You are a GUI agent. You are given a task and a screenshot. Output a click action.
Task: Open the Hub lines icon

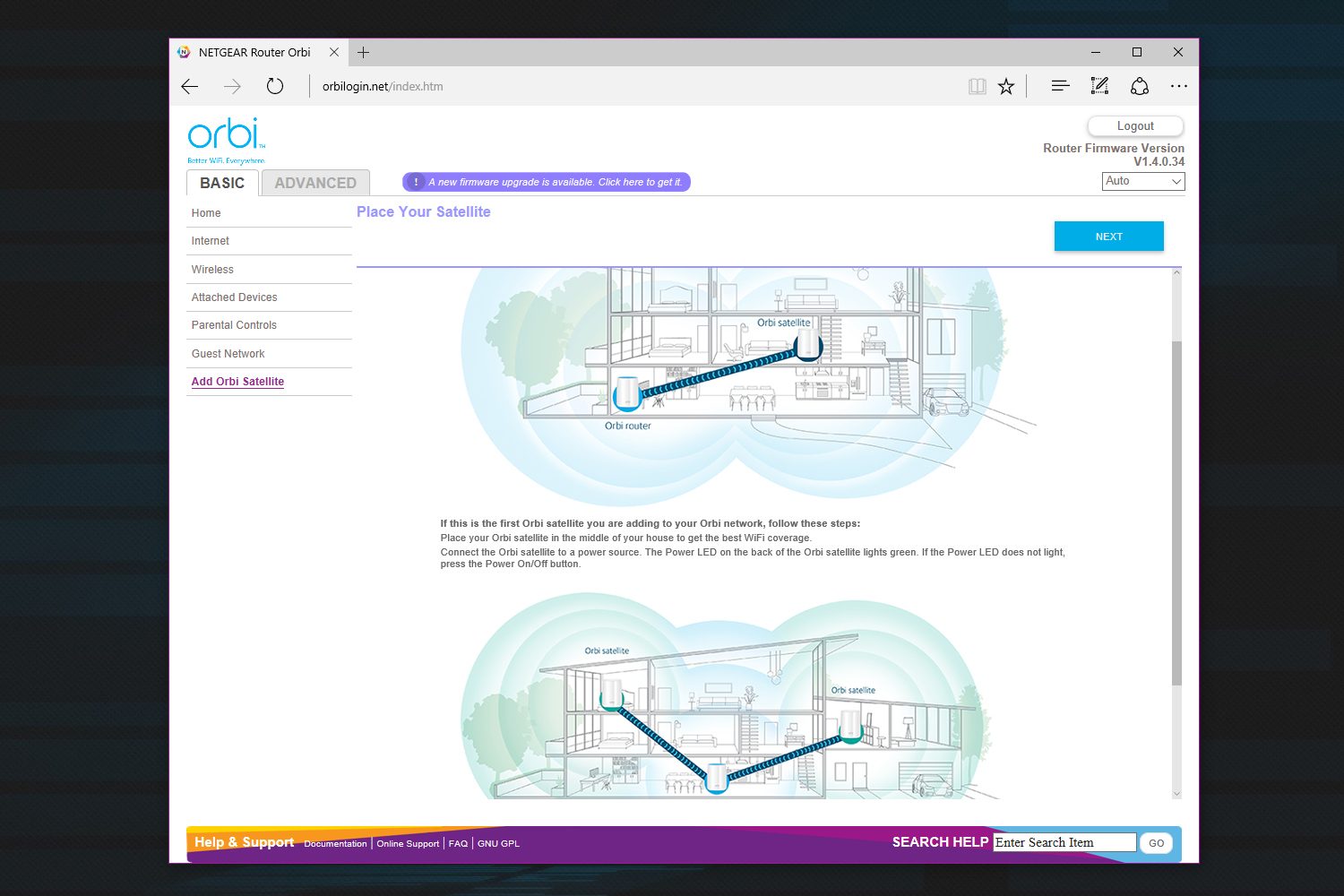1060,86
